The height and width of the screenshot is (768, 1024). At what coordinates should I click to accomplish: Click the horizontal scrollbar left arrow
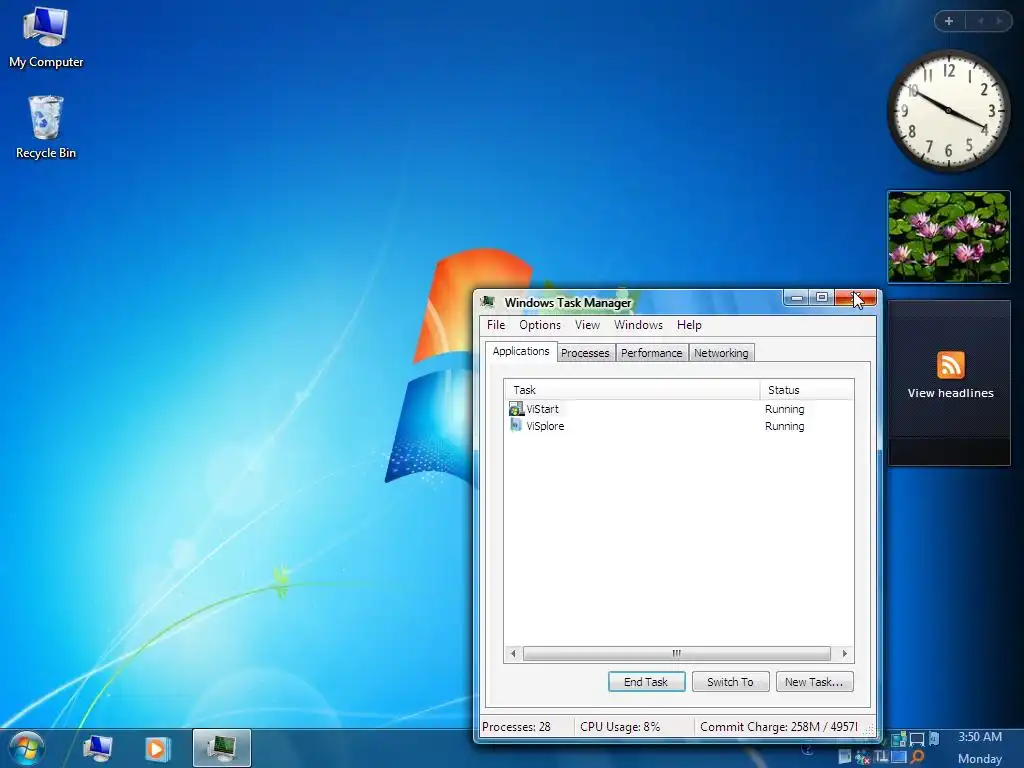[513, 653]
